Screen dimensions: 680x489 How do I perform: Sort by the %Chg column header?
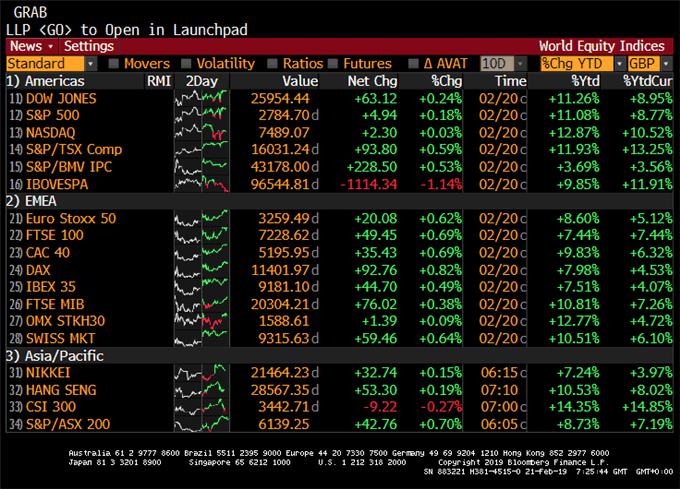pos(446,81)
